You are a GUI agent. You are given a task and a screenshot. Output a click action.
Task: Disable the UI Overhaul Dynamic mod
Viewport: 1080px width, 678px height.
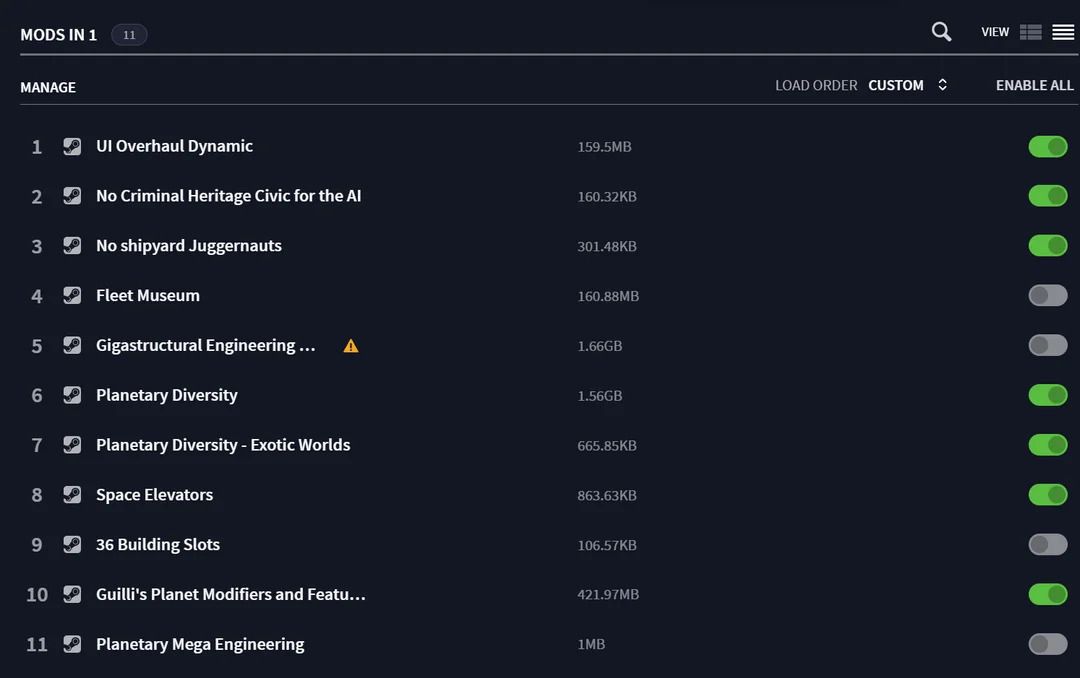(x=1047, y=147)
